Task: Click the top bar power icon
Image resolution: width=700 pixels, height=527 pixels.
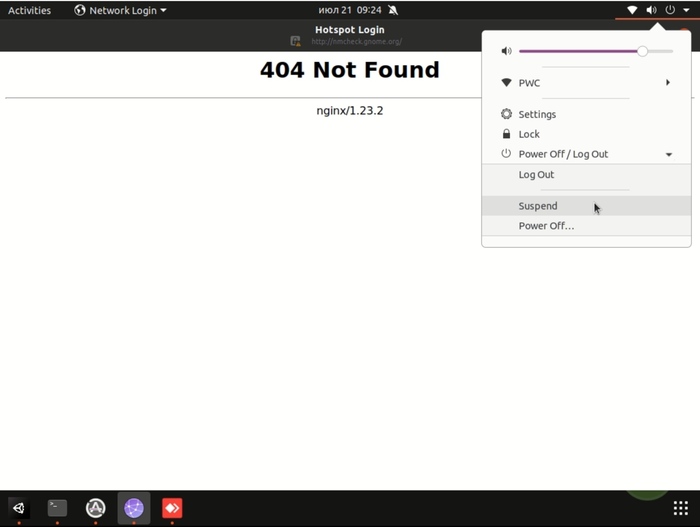Action: pyautogui.click(x=670, y=10)
